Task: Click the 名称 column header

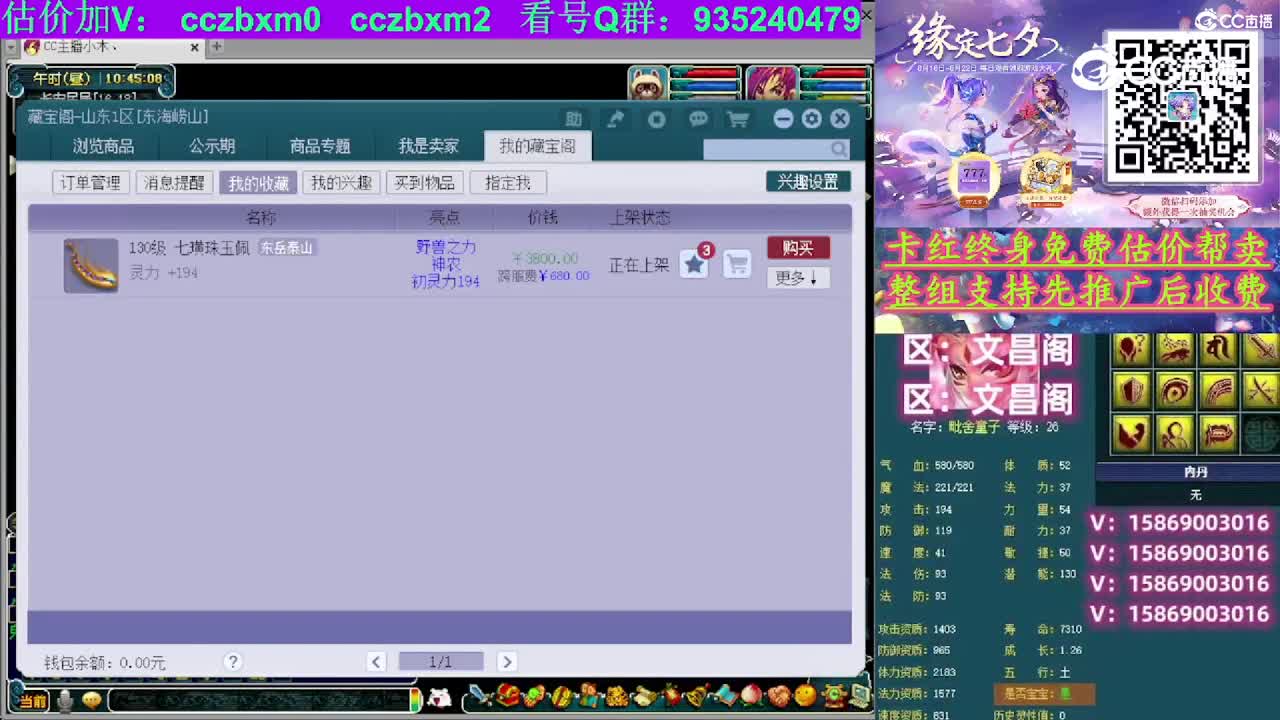Action: (261, 217)
